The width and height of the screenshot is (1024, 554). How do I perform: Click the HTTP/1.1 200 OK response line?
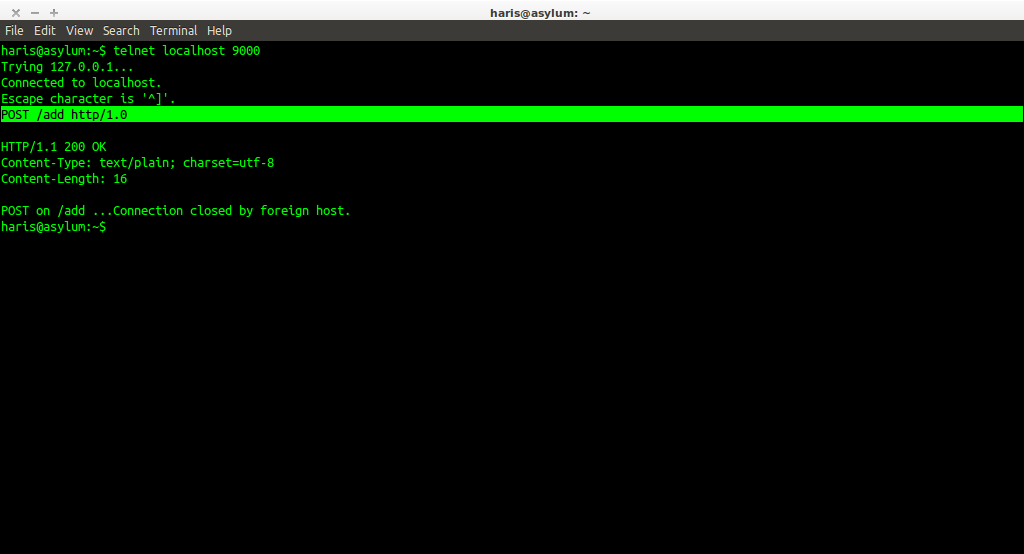tap(53, 147)
